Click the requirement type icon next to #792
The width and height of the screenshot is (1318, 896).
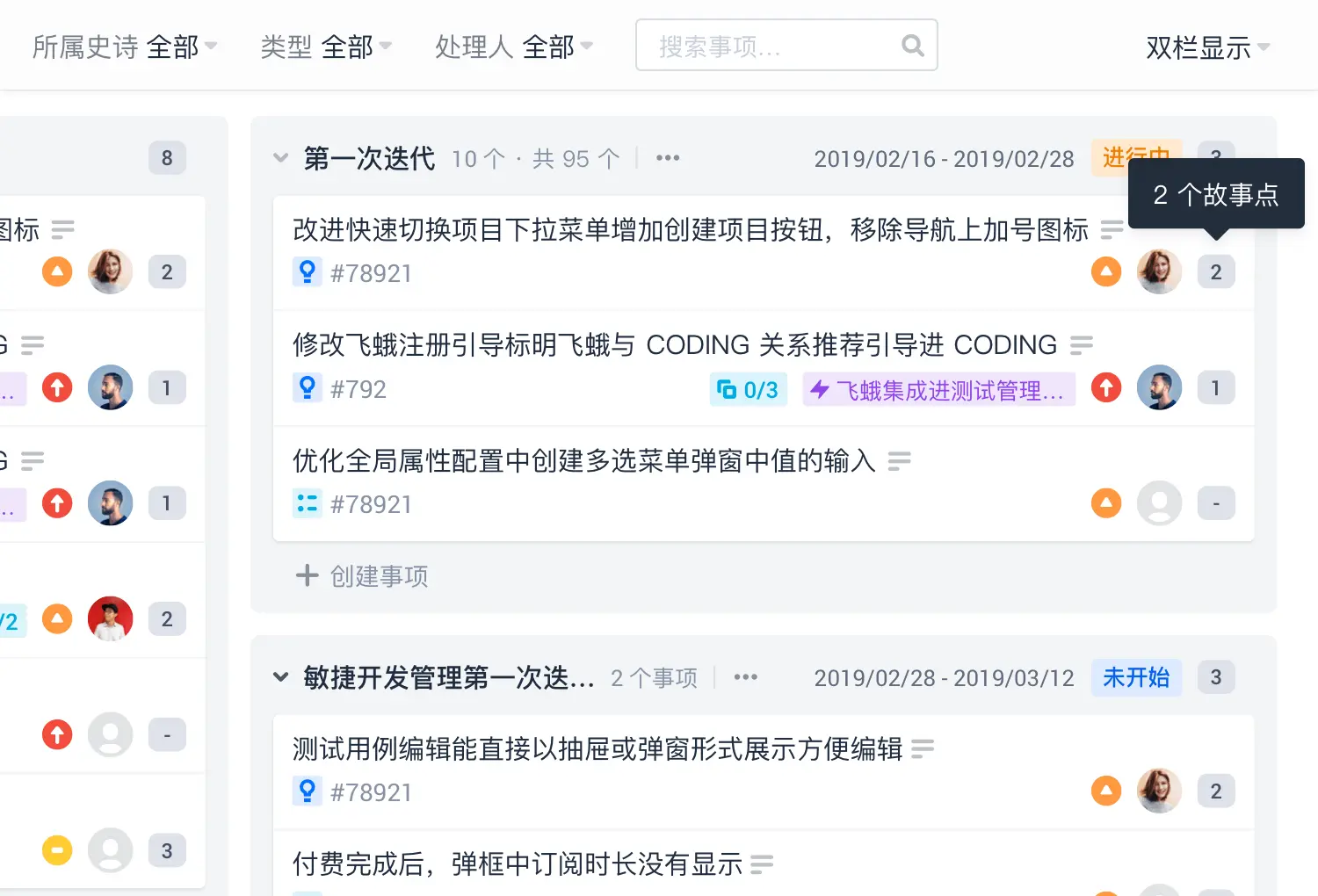(x=308, y=387)
